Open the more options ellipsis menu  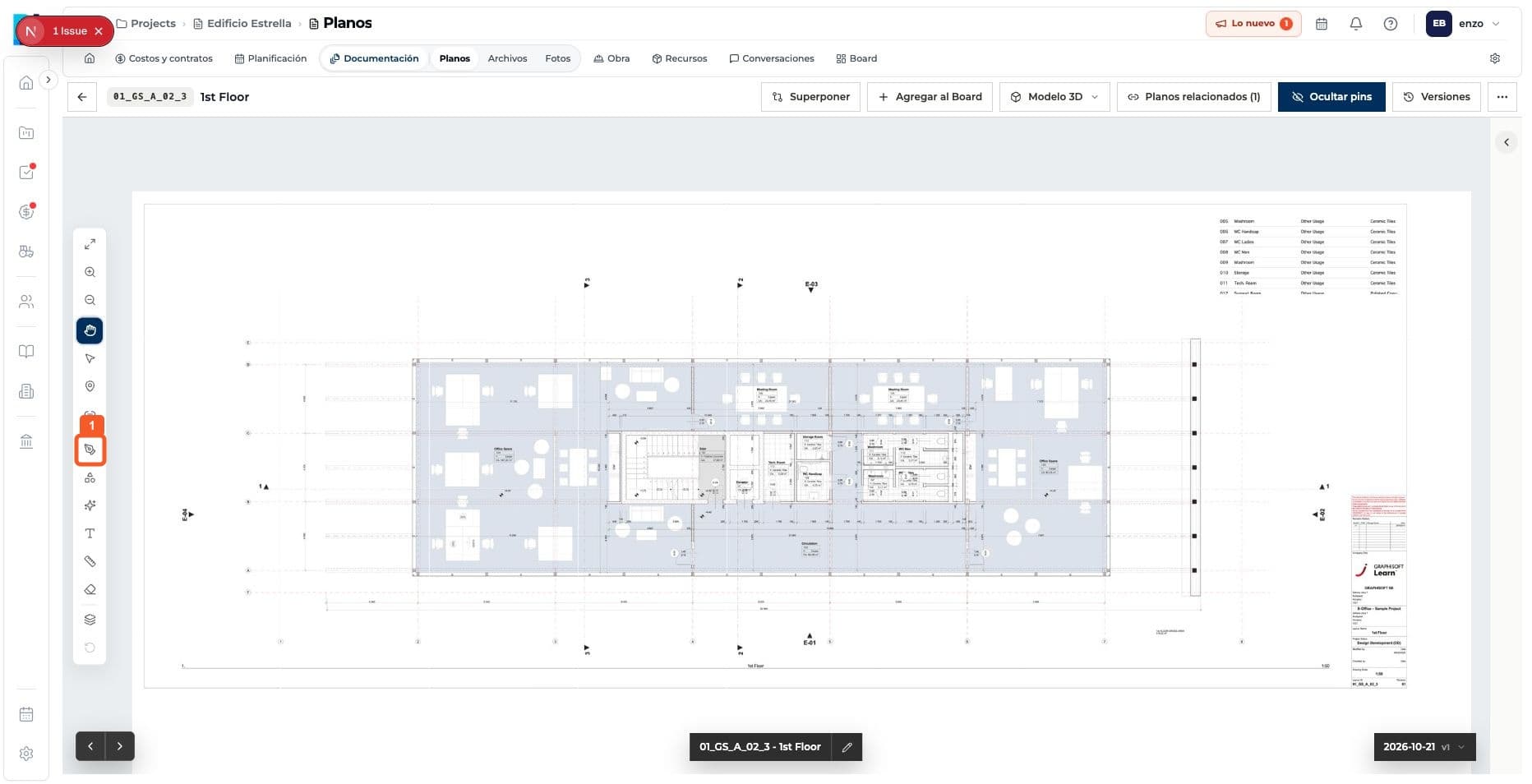pos(1502,97)
